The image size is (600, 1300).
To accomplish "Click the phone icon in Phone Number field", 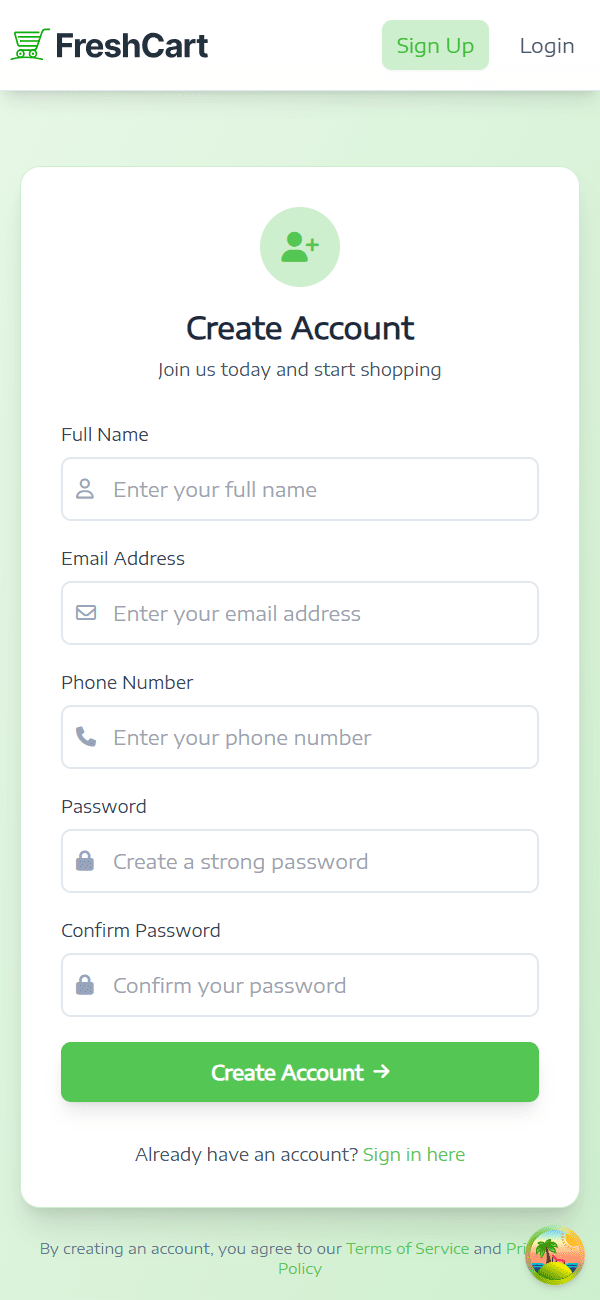I will coord(86,737).
